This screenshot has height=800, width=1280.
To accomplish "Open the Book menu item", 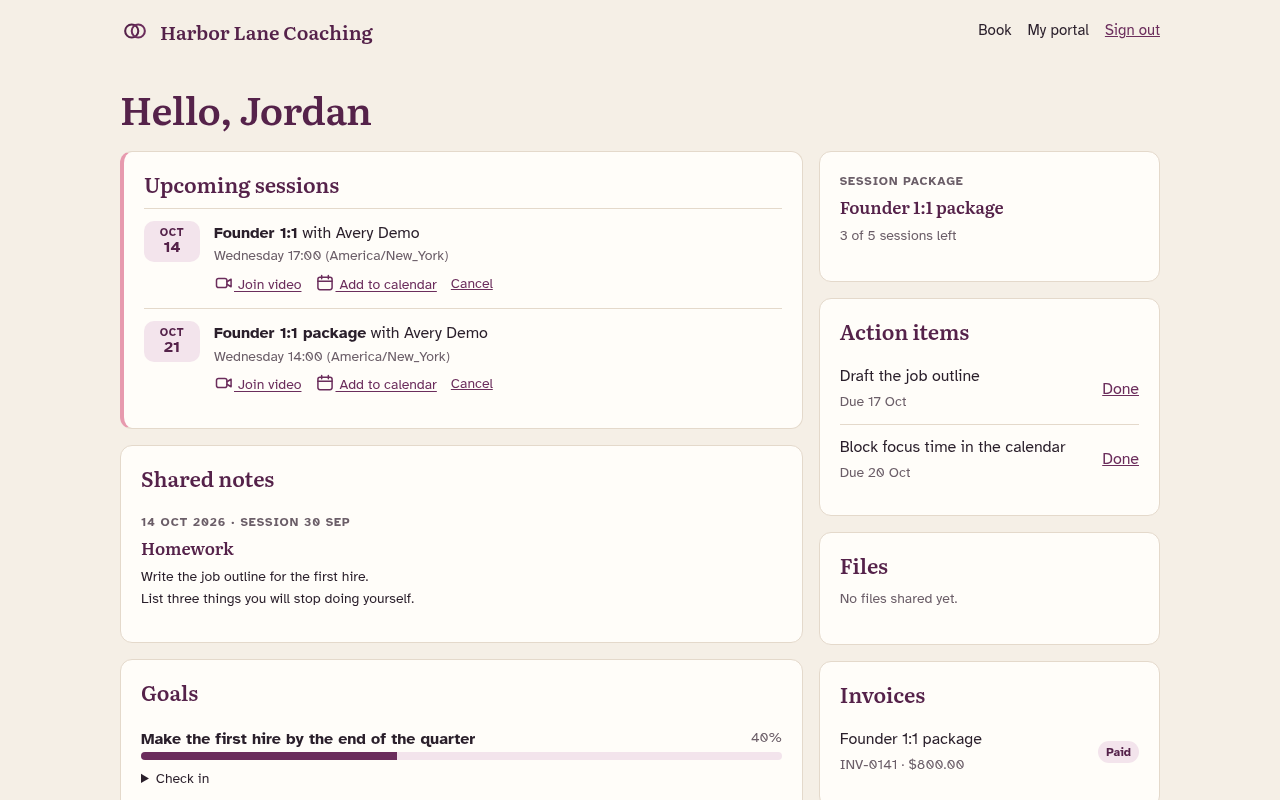I will click(x=995, y=30).
